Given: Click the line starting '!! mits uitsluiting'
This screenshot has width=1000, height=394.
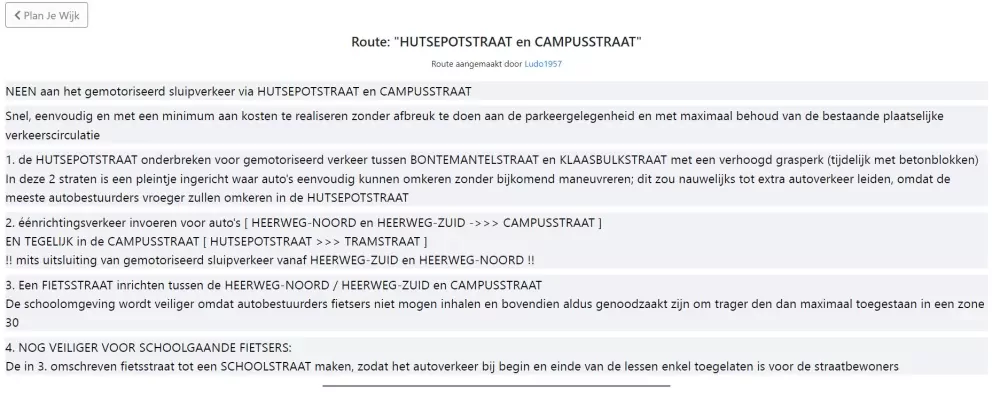Looking at the screenshot, I should 270,260.
